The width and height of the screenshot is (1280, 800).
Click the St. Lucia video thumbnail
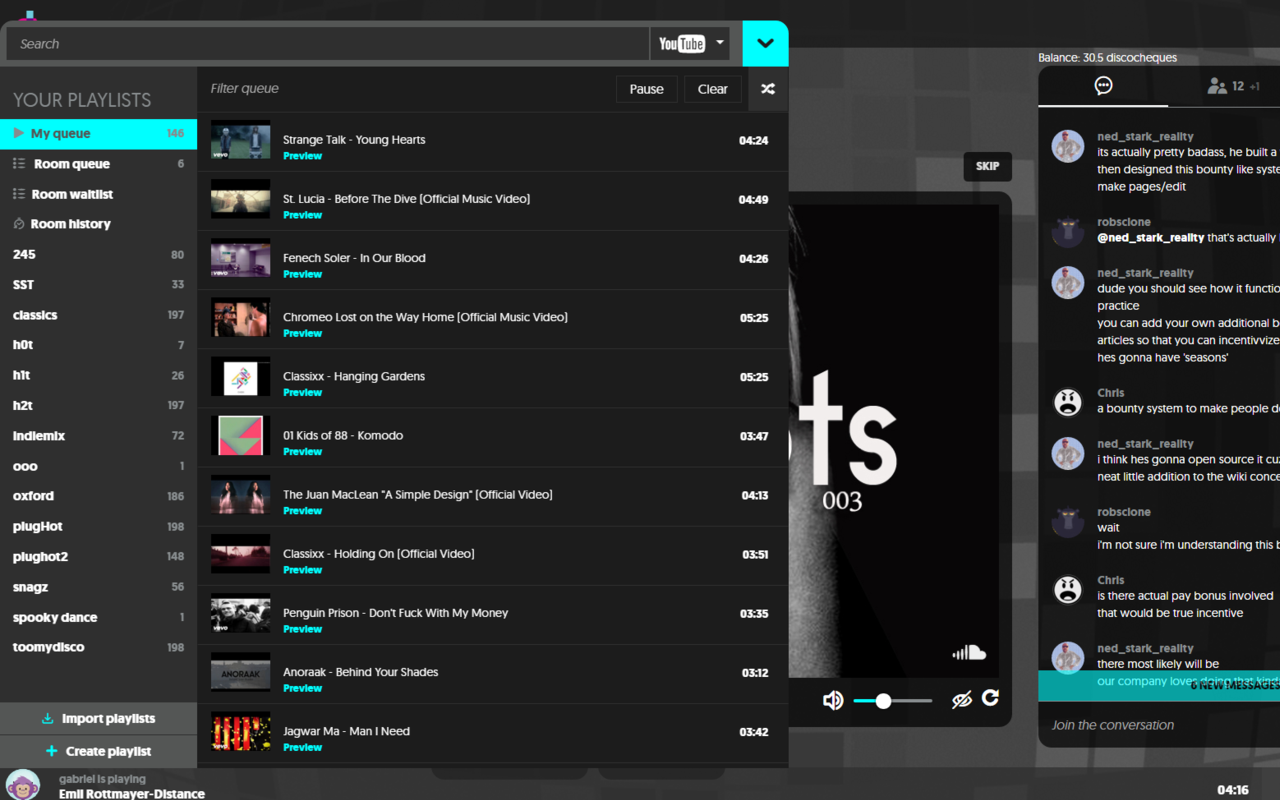coord(241,199)
